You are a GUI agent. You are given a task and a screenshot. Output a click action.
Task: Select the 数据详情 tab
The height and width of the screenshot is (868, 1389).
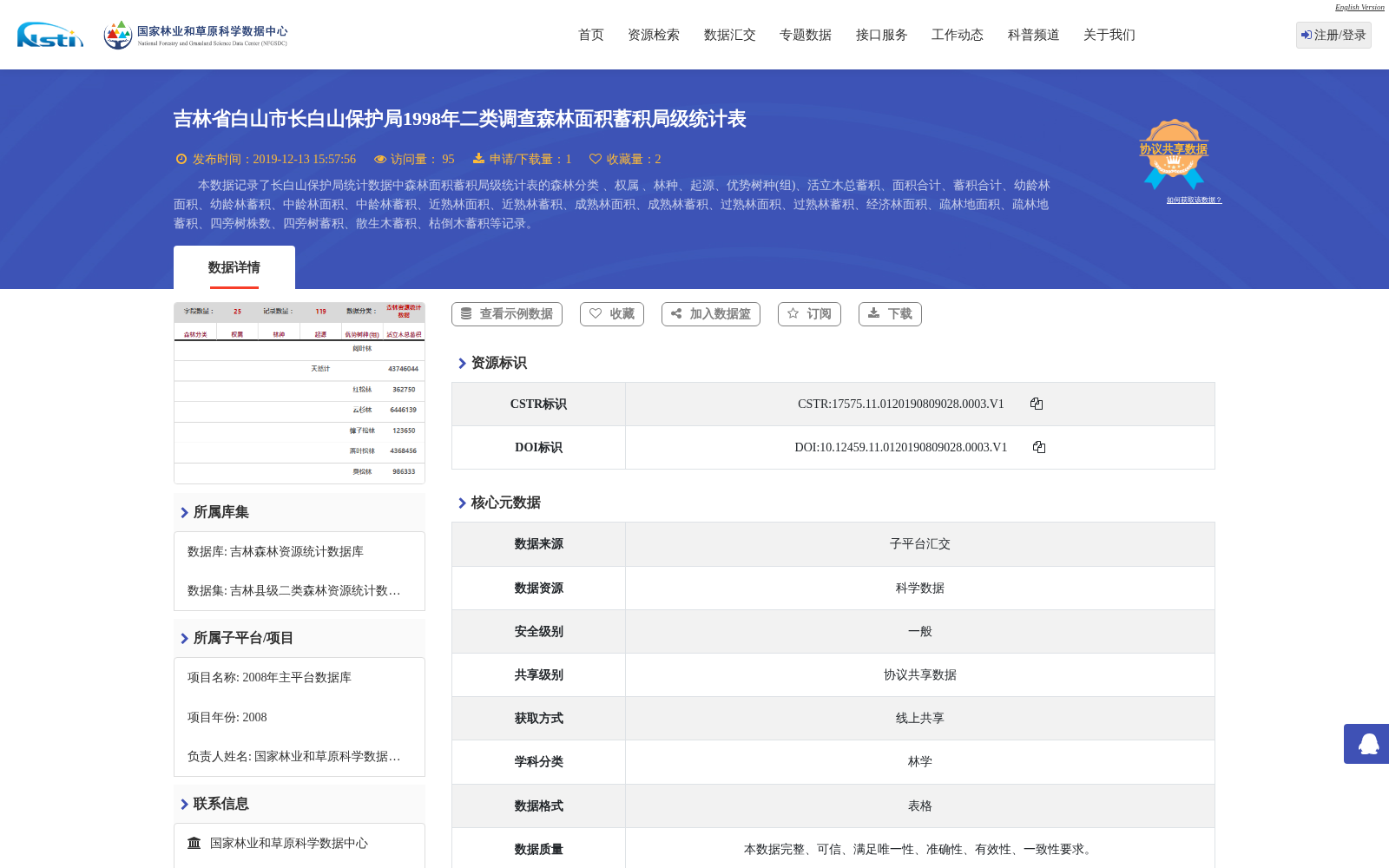click(x=234, y=267)
